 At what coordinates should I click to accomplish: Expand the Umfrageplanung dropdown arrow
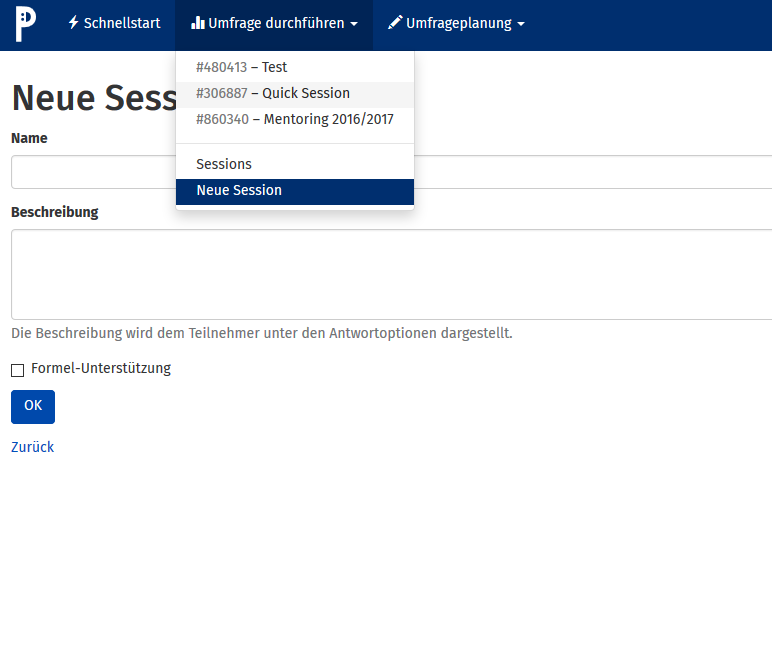[520, 24]
